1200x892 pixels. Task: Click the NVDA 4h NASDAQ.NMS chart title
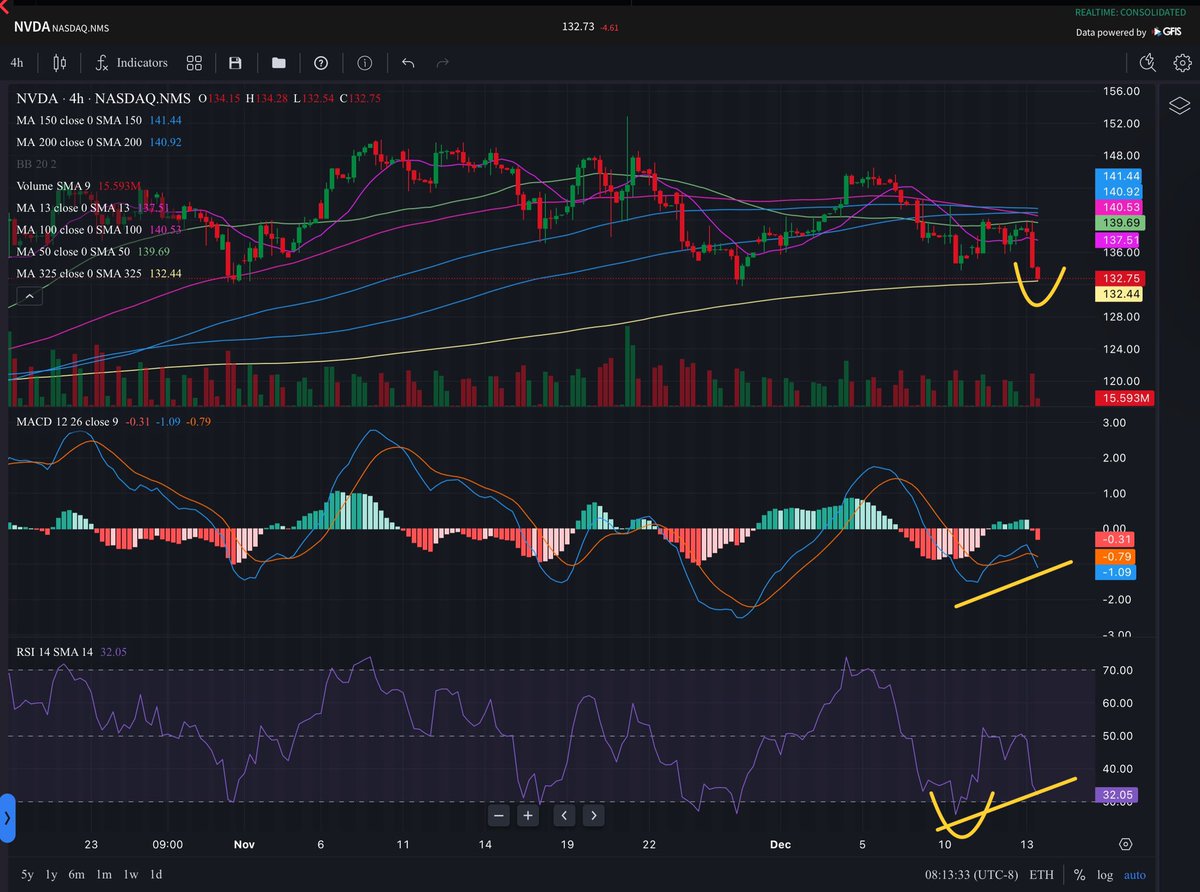click(103, 98)
